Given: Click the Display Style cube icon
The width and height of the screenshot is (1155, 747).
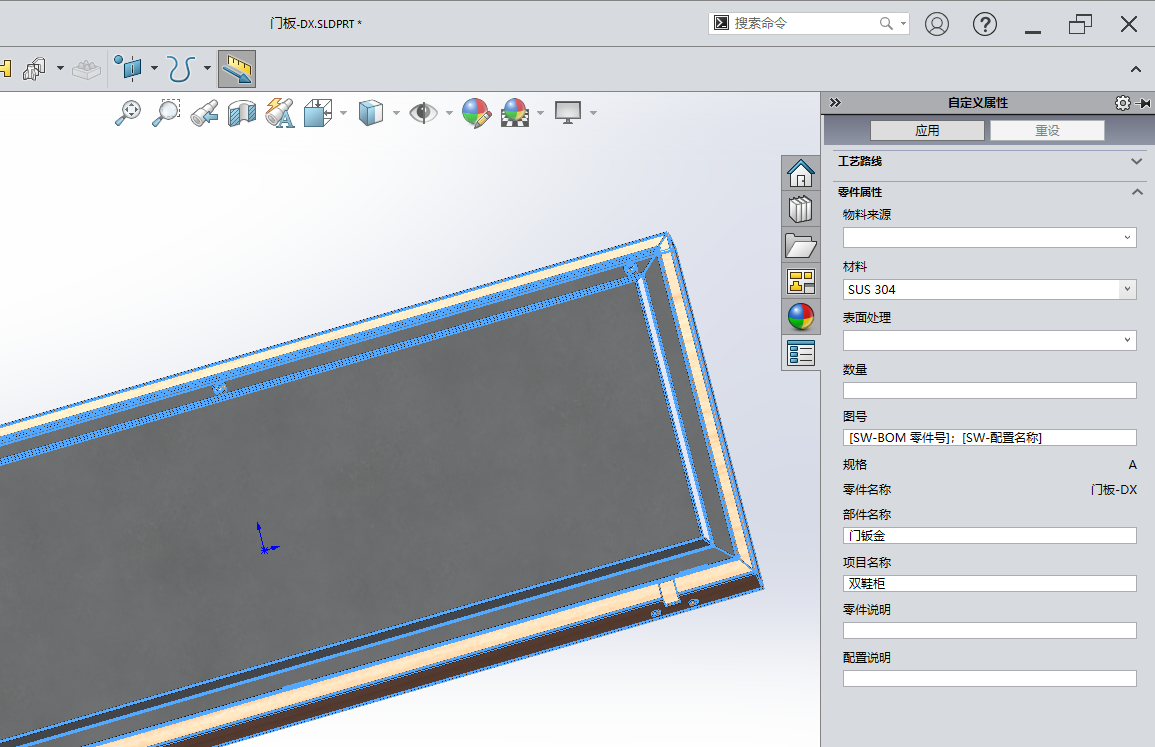Looking at the screenshot, I should point(371,113).
